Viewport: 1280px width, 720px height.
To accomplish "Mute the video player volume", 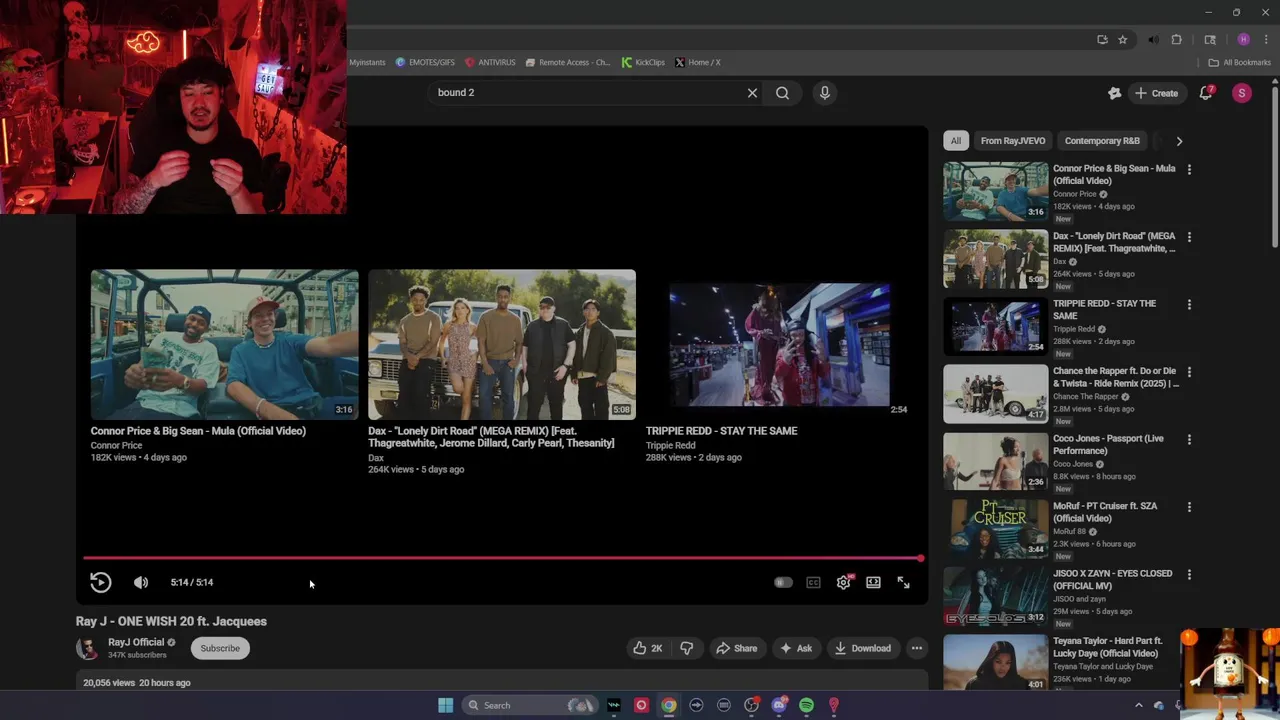I will pos(141,582).
